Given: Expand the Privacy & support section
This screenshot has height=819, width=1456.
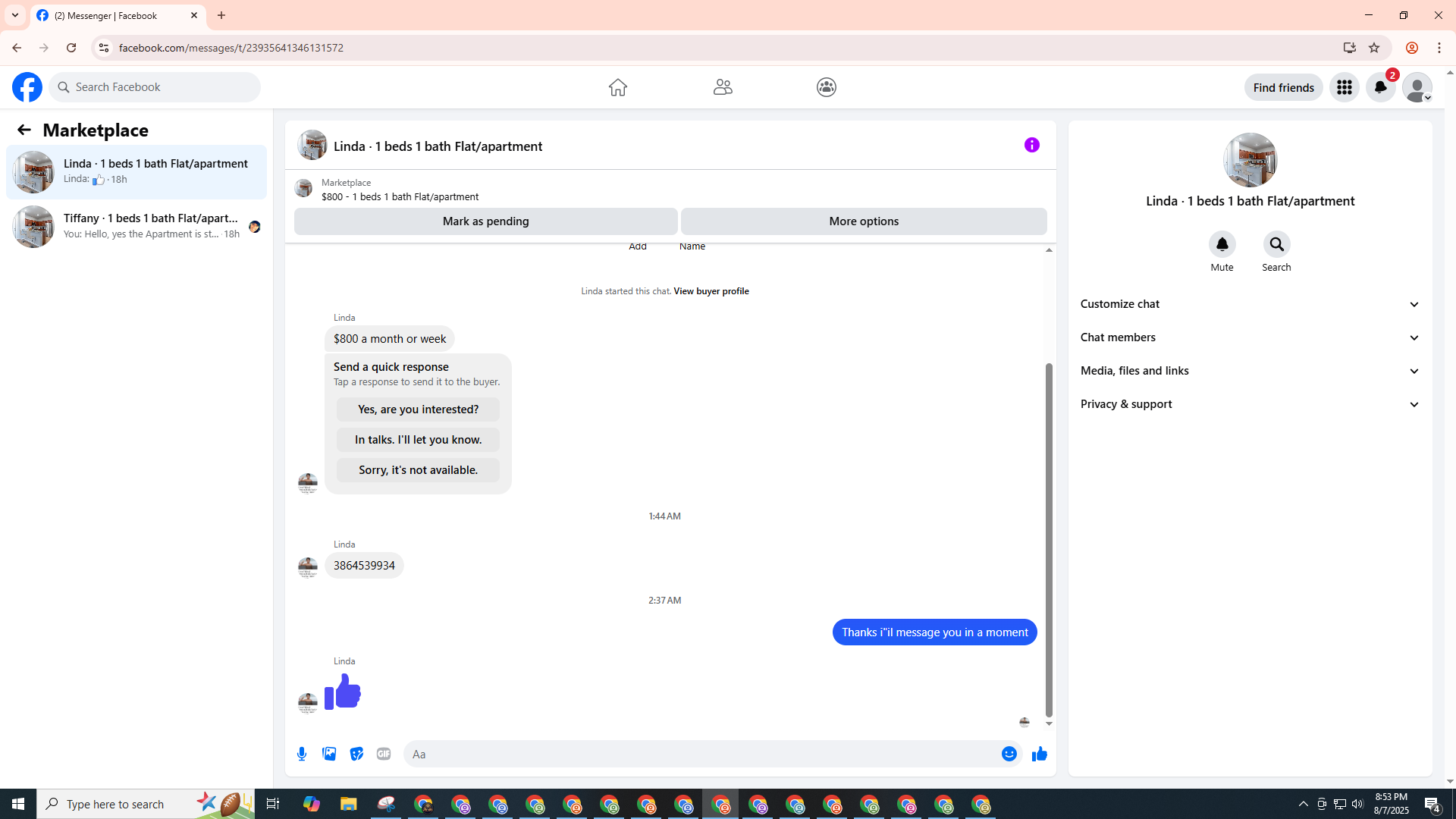Looking at the screenshot, I should [1250, 404].
